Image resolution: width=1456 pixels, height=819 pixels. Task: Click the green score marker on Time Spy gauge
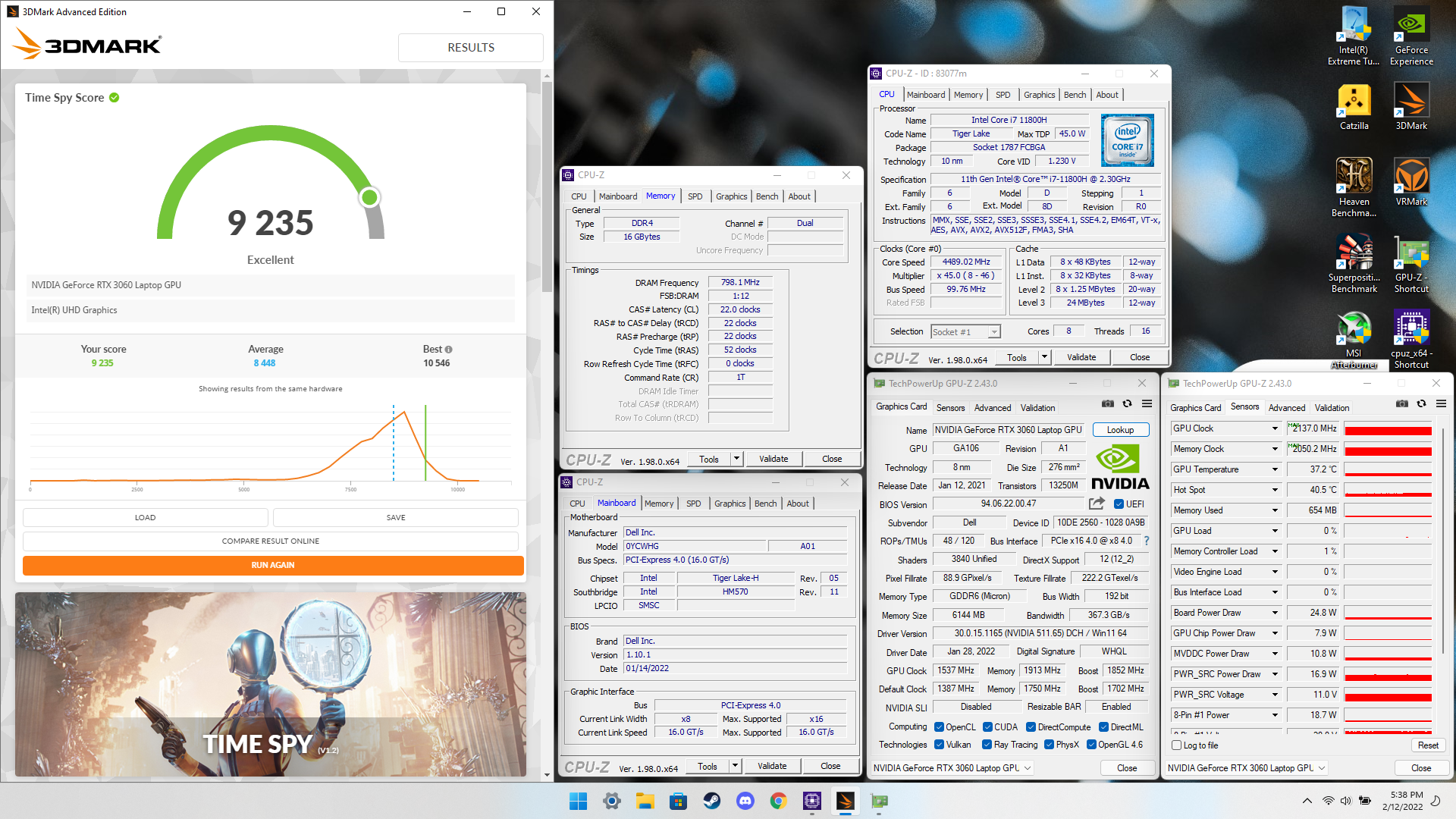(x=369, y=197)
